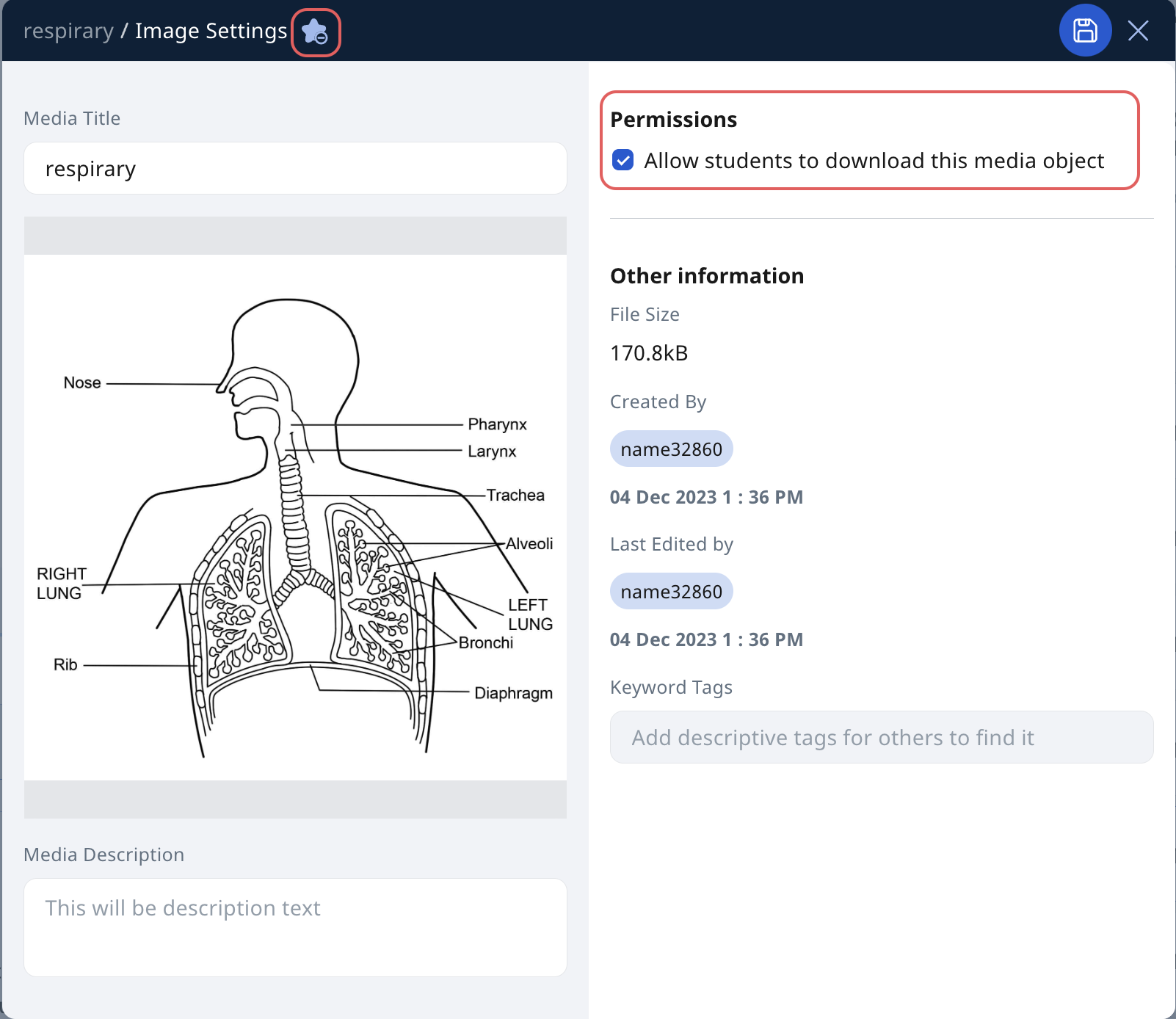Click the Last Edited by label
Image resolution: width=1176 pixels, height=1019 pixels.
pyautogui.click(x=672, y=544)
